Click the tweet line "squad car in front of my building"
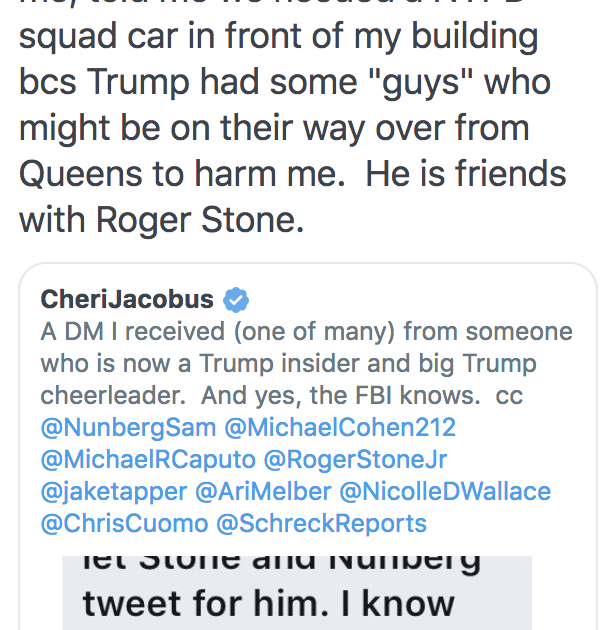Viewport: 614px width, 630px height. click(278, 37)
